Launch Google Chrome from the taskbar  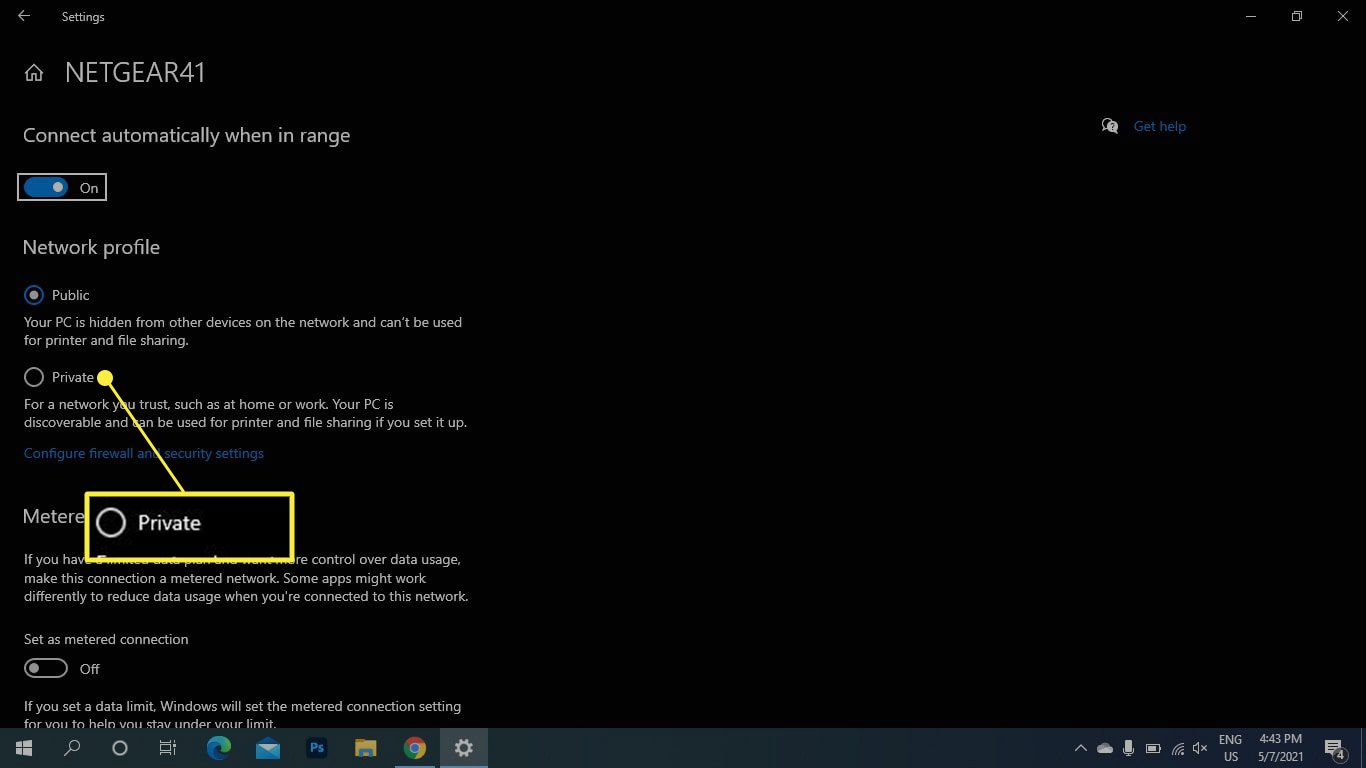tap(414, 748)
